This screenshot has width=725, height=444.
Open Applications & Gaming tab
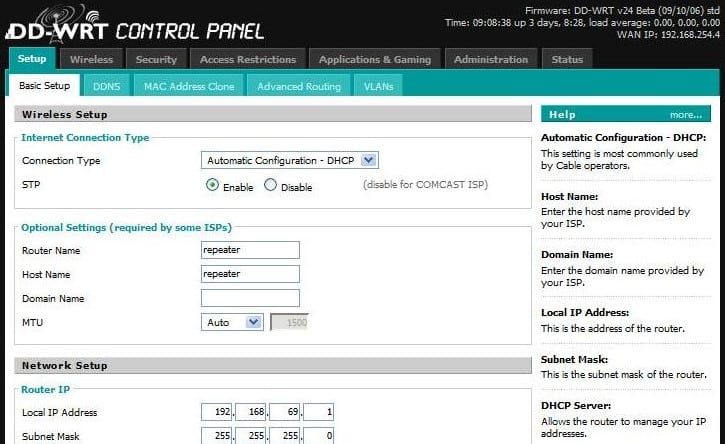click(375, 59)
